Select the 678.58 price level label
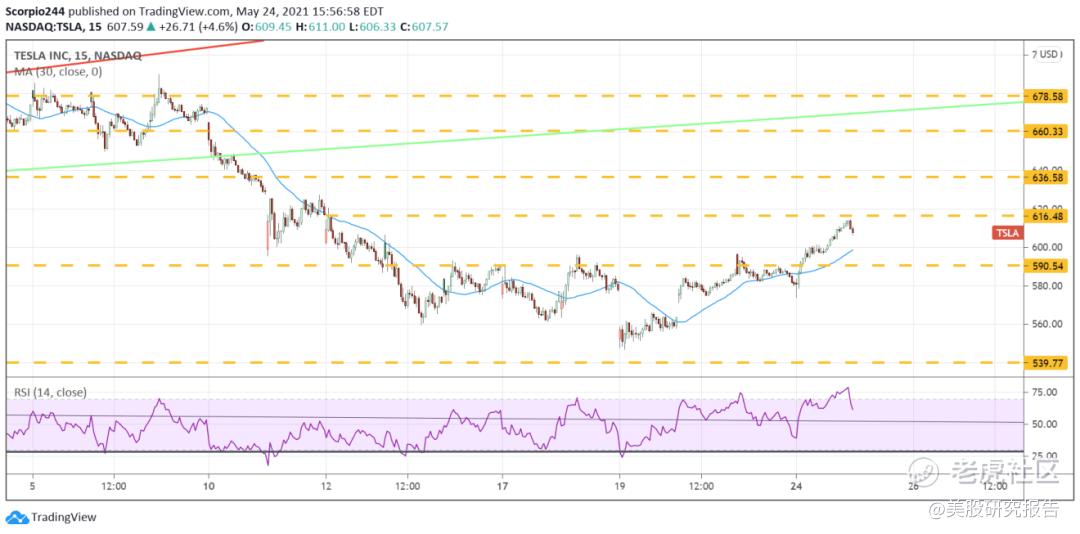The width and height of the screenshot is (1080, 534). point(1048,97)
